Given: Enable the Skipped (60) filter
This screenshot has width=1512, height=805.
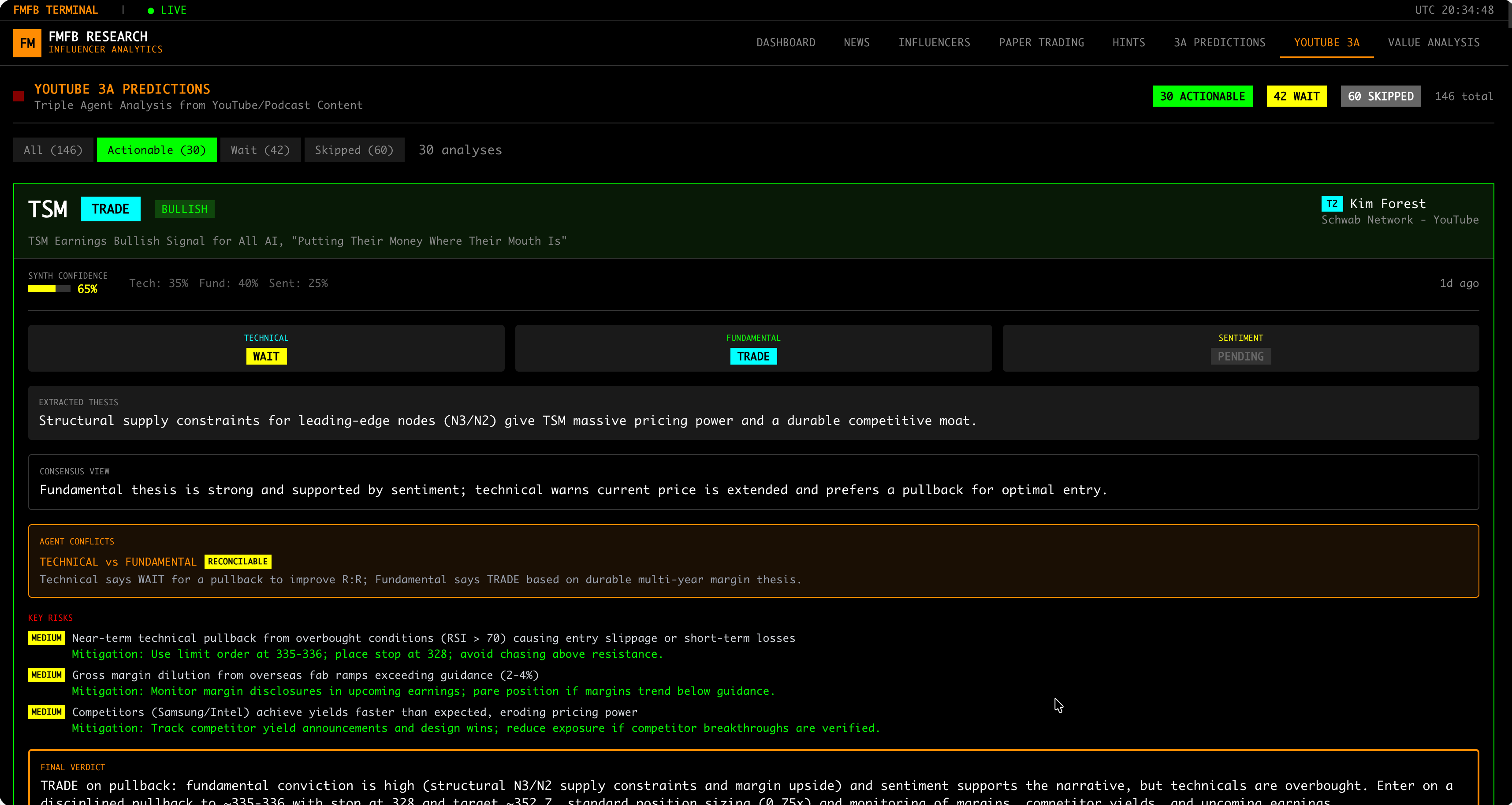Looking at the screenshot, I should [x=354, y=150].
